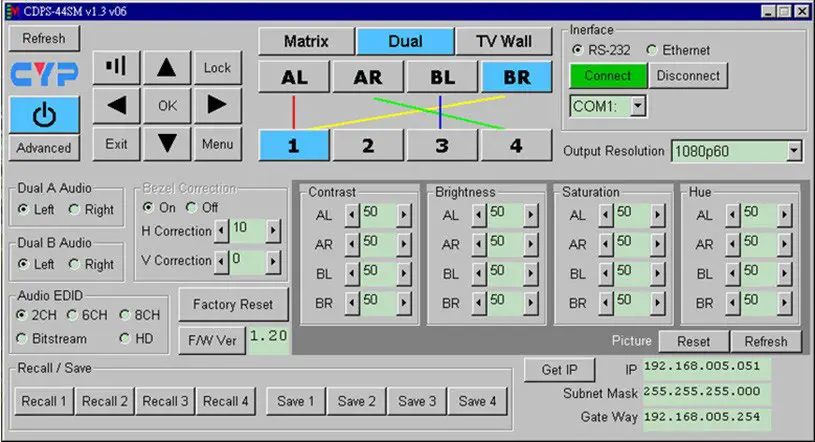This screenshot has height=442, width=815.
Task: Select 6CH Audio EDID option
Action: (72, 315)
